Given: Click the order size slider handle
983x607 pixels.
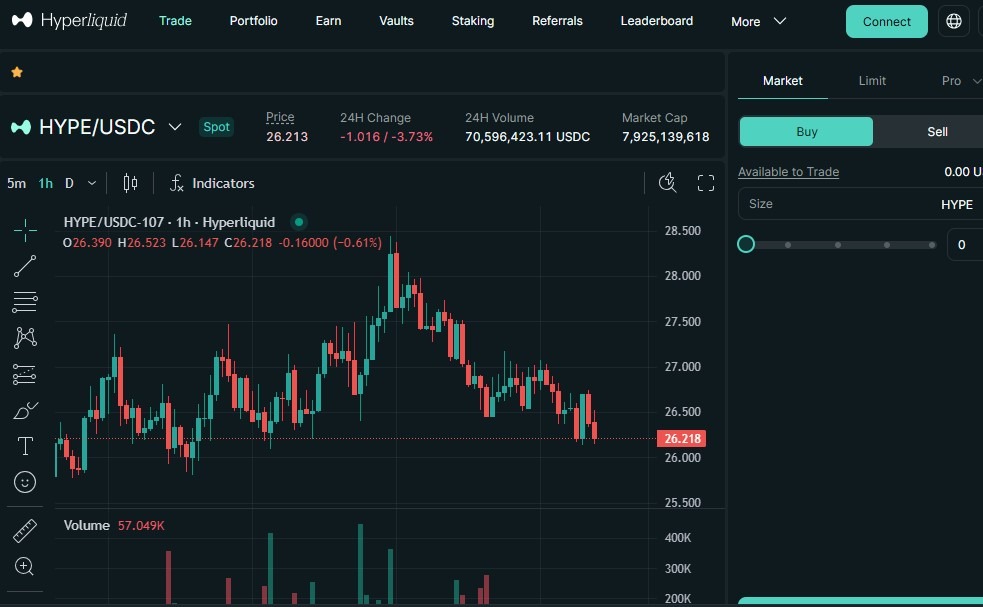Looking at the screenshot, I should tap(746, 244).
